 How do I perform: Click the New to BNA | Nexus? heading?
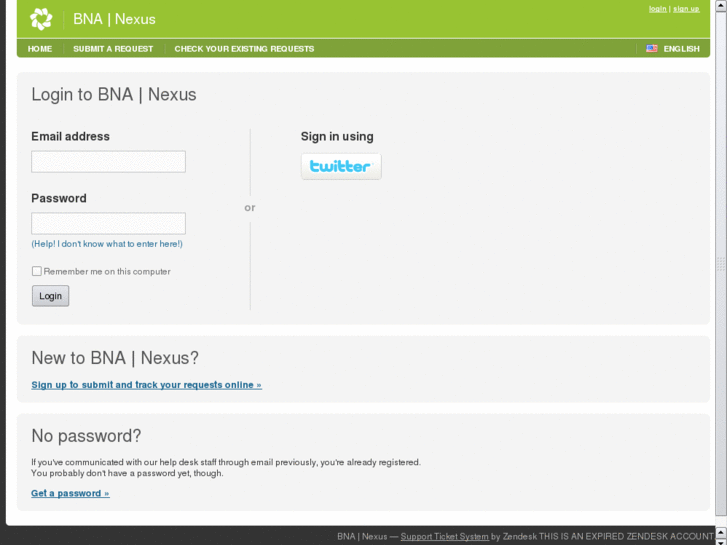point(115,358)
